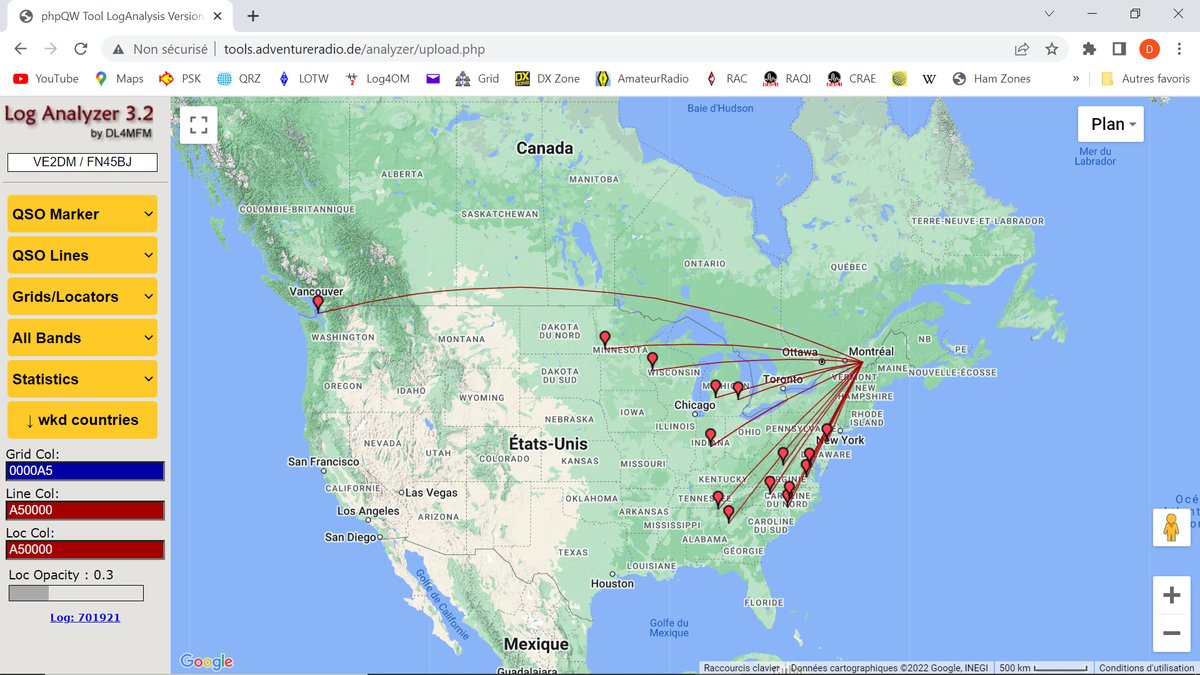
Task: Expand the Statistics dropdown
Action: [x=82, y=379]
